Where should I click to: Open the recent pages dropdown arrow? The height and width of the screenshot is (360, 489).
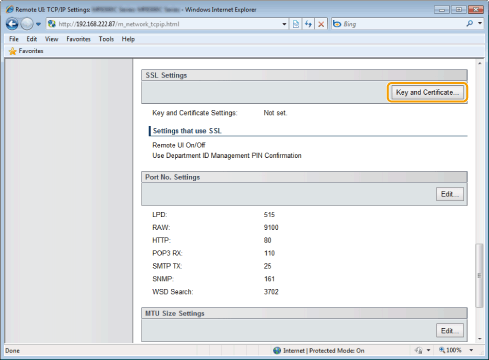point(38,24)
